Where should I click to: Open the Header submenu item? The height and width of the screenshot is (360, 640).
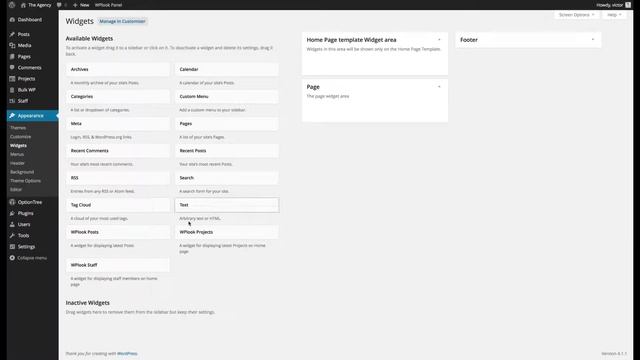[x=18, y=163]
